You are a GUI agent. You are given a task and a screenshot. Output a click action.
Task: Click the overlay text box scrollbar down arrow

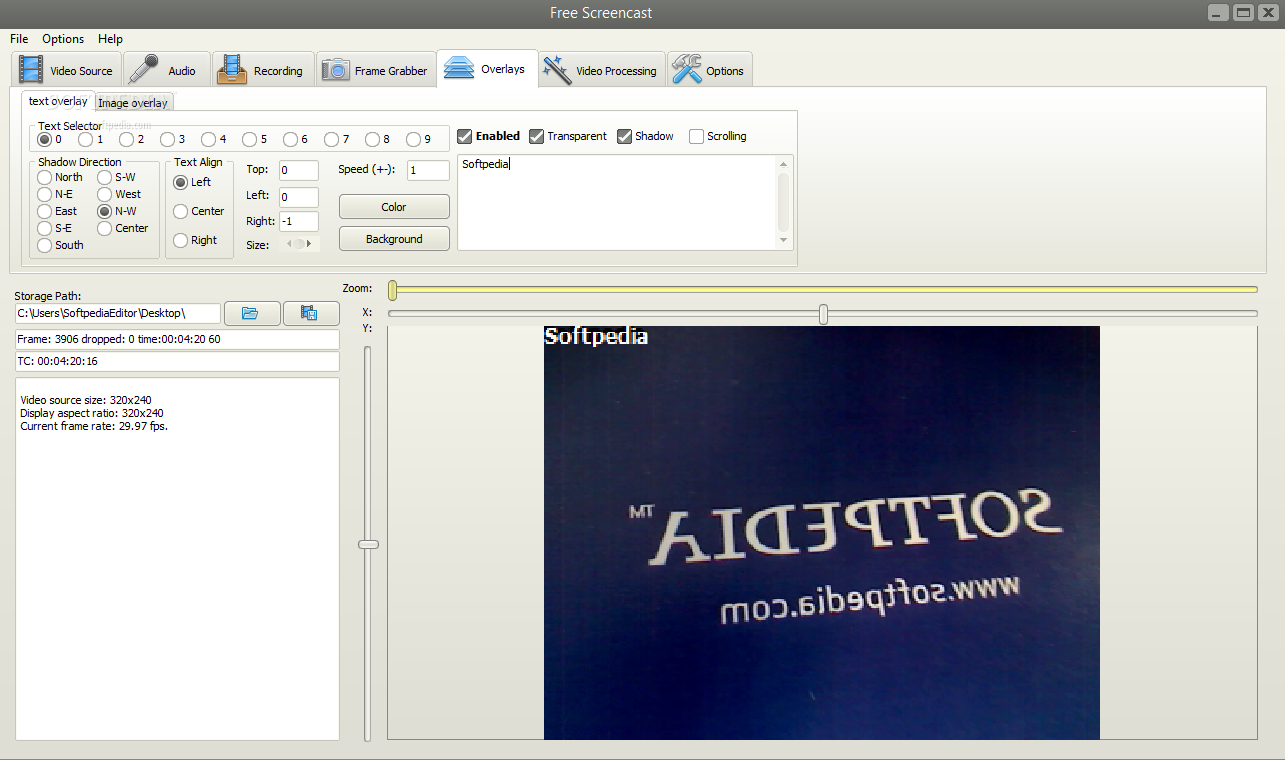click(x=784, y=241)
